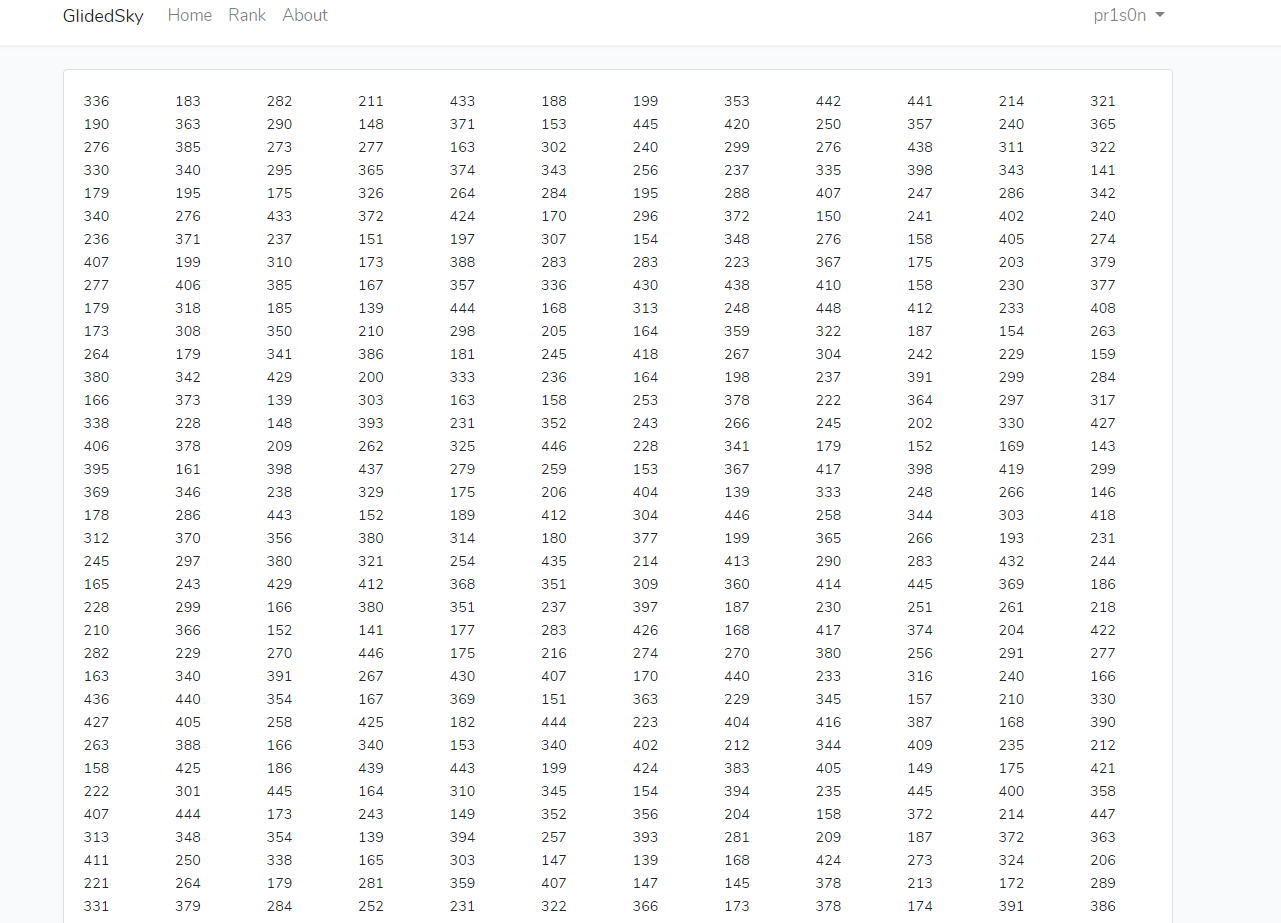Select the number 197
The image size is (1281, 923).
463,239
